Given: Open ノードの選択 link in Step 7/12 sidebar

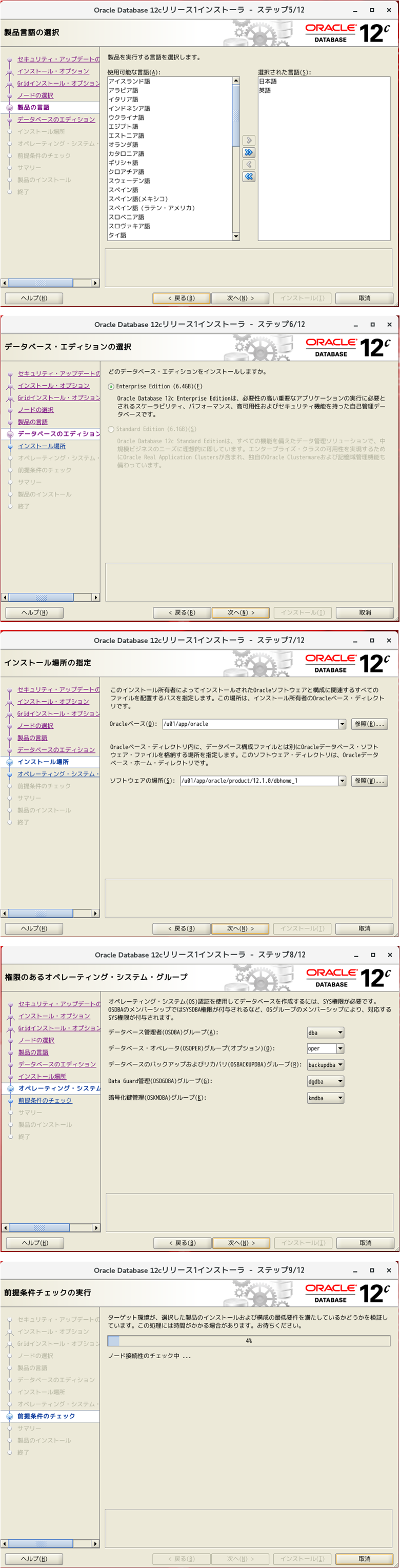Looking at the screenshot, I should pos(35,726).
